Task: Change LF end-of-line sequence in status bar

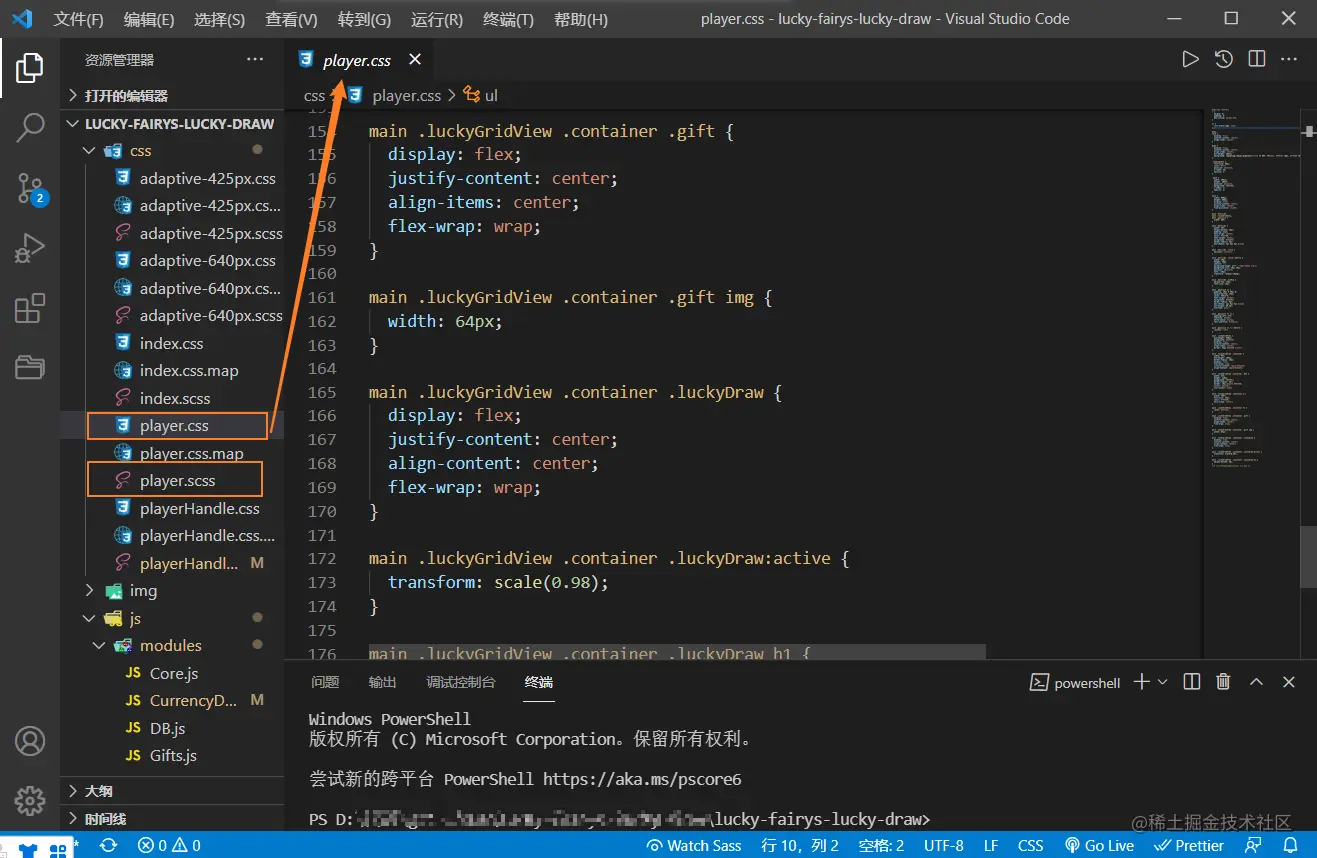Action: [990, 846]
